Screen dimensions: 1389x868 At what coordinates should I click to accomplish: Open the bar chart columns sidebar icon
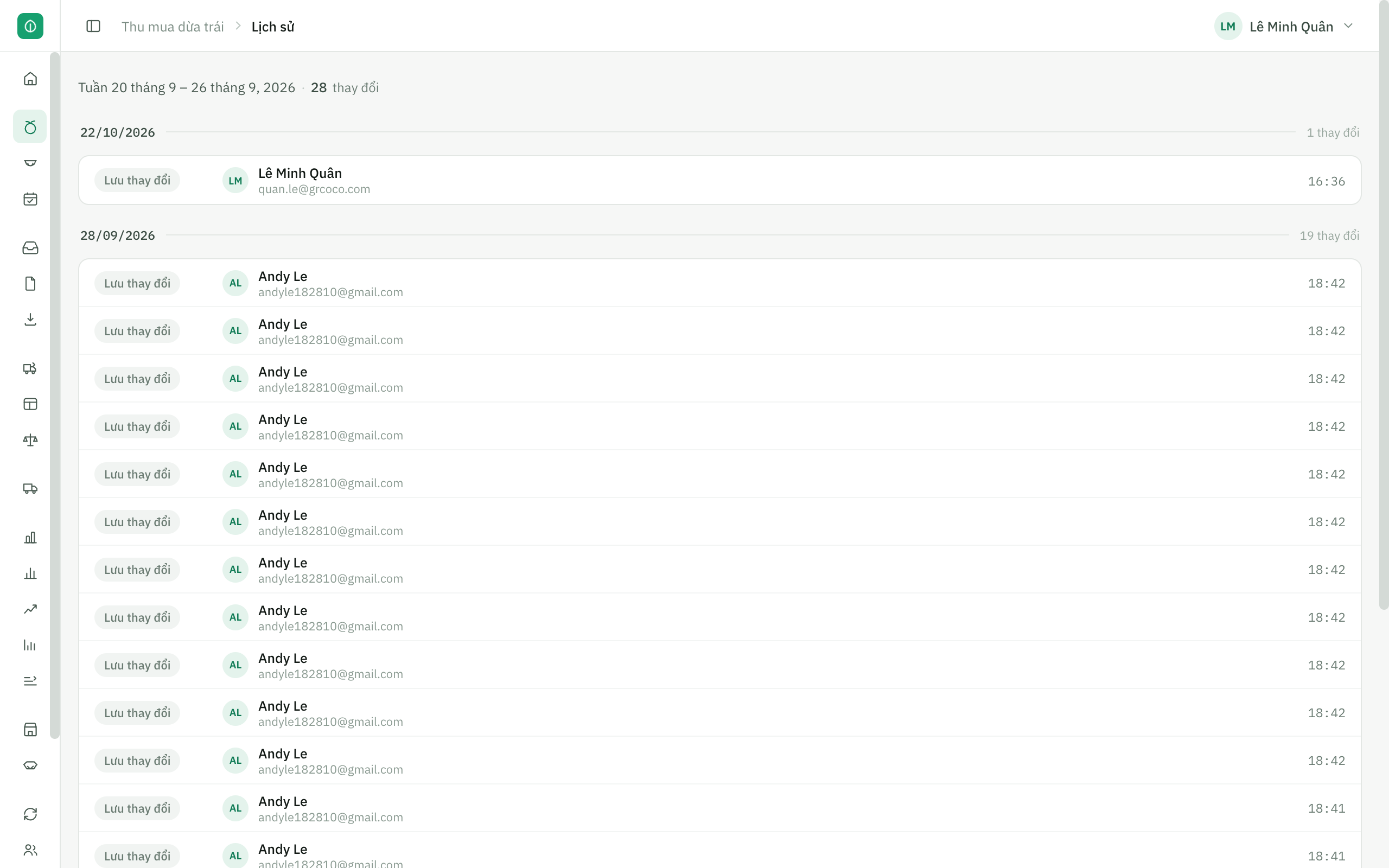[30, 537]
